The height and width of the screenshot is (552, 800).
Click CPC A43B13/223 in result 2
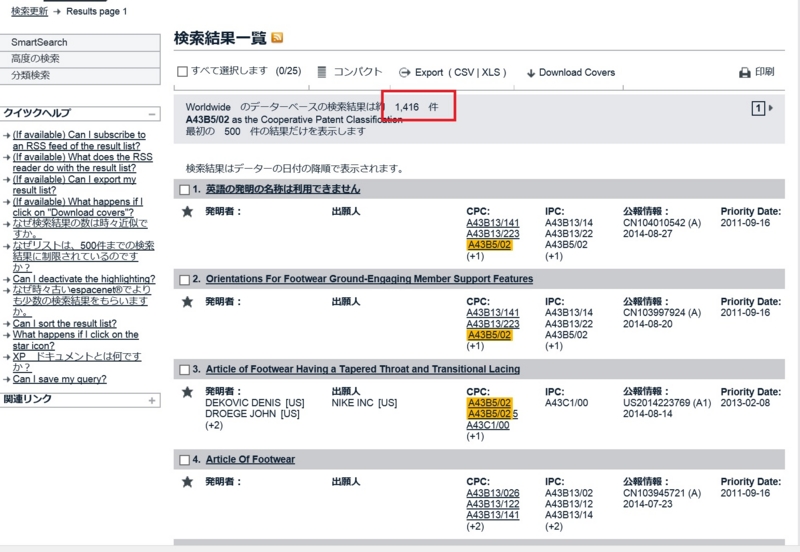point(493,324)
